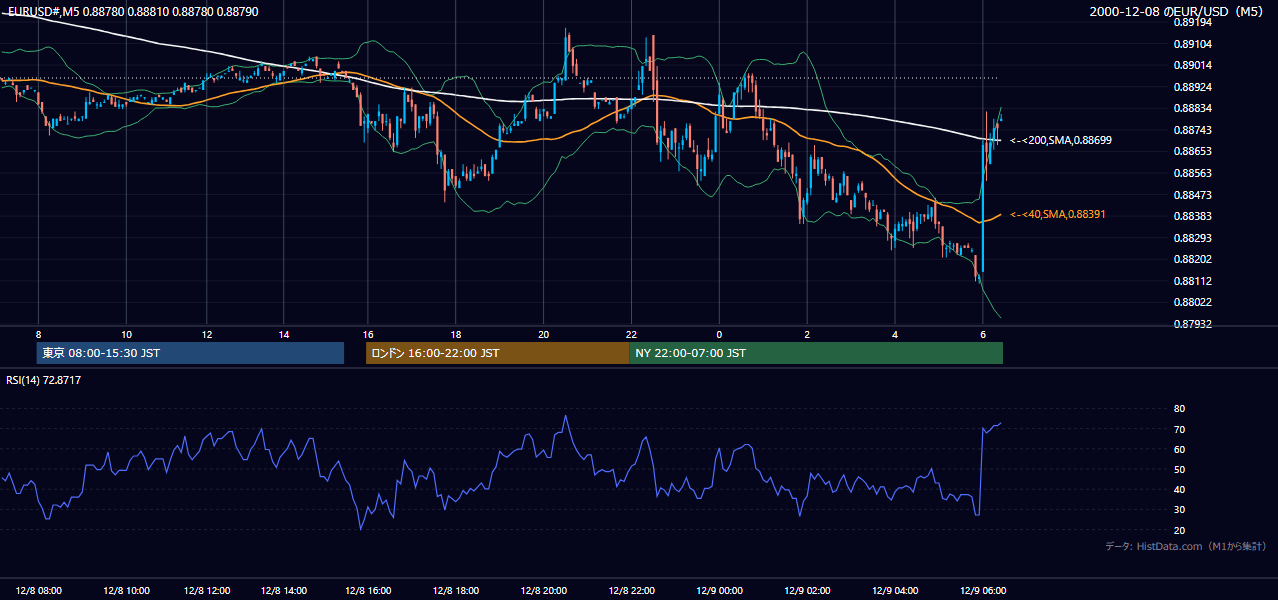This screenshot has height=600, width=1278.
Task: Click price axis value 0.88022
Action: [1192, 302]
